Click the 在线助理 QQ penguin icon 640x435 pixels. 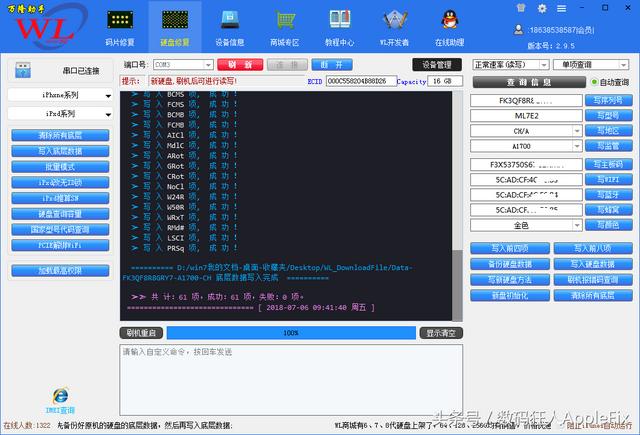click(449, 27)
